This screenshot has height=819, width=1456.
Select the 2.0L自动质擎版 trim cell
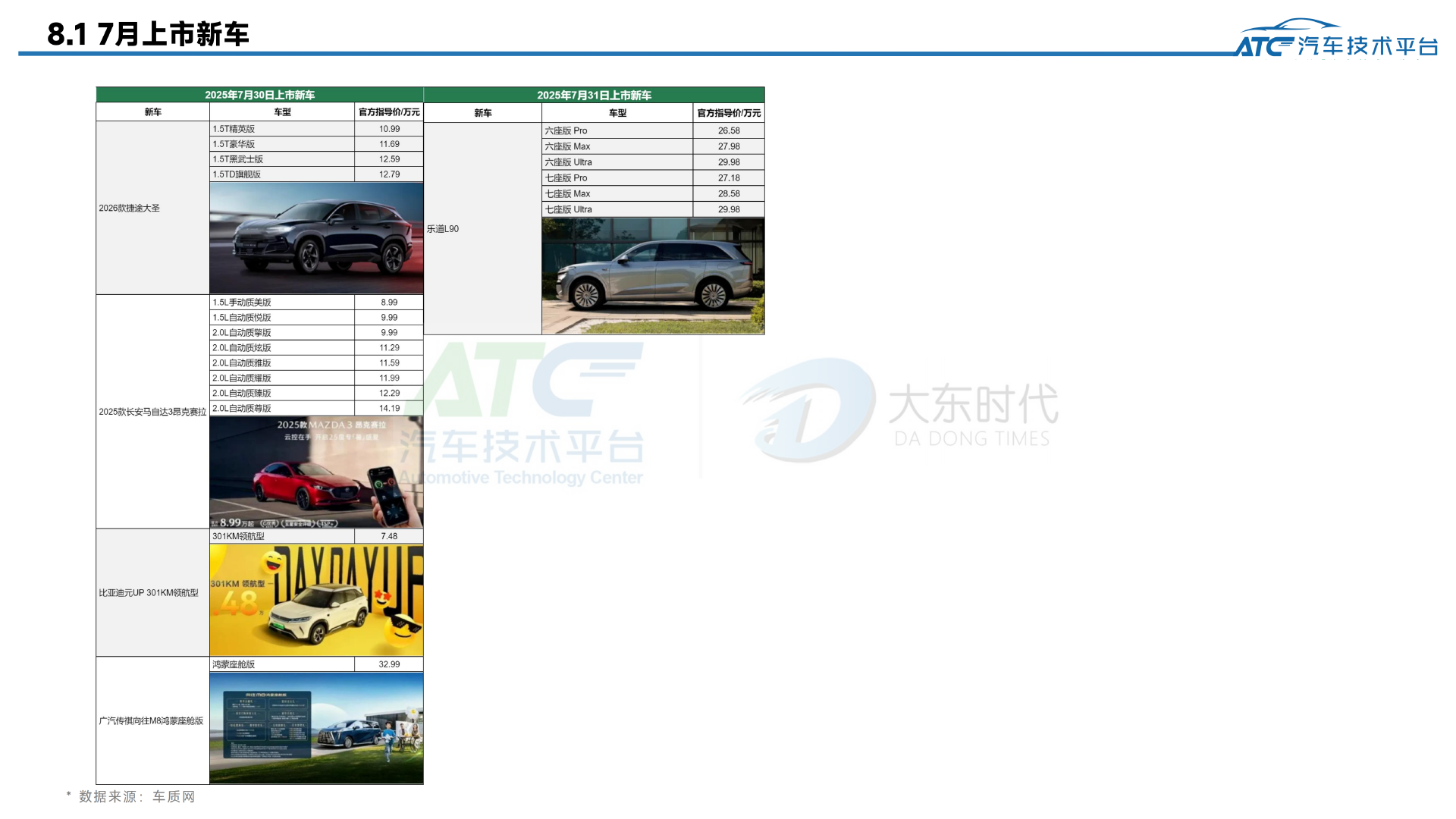tap(282, 333)
